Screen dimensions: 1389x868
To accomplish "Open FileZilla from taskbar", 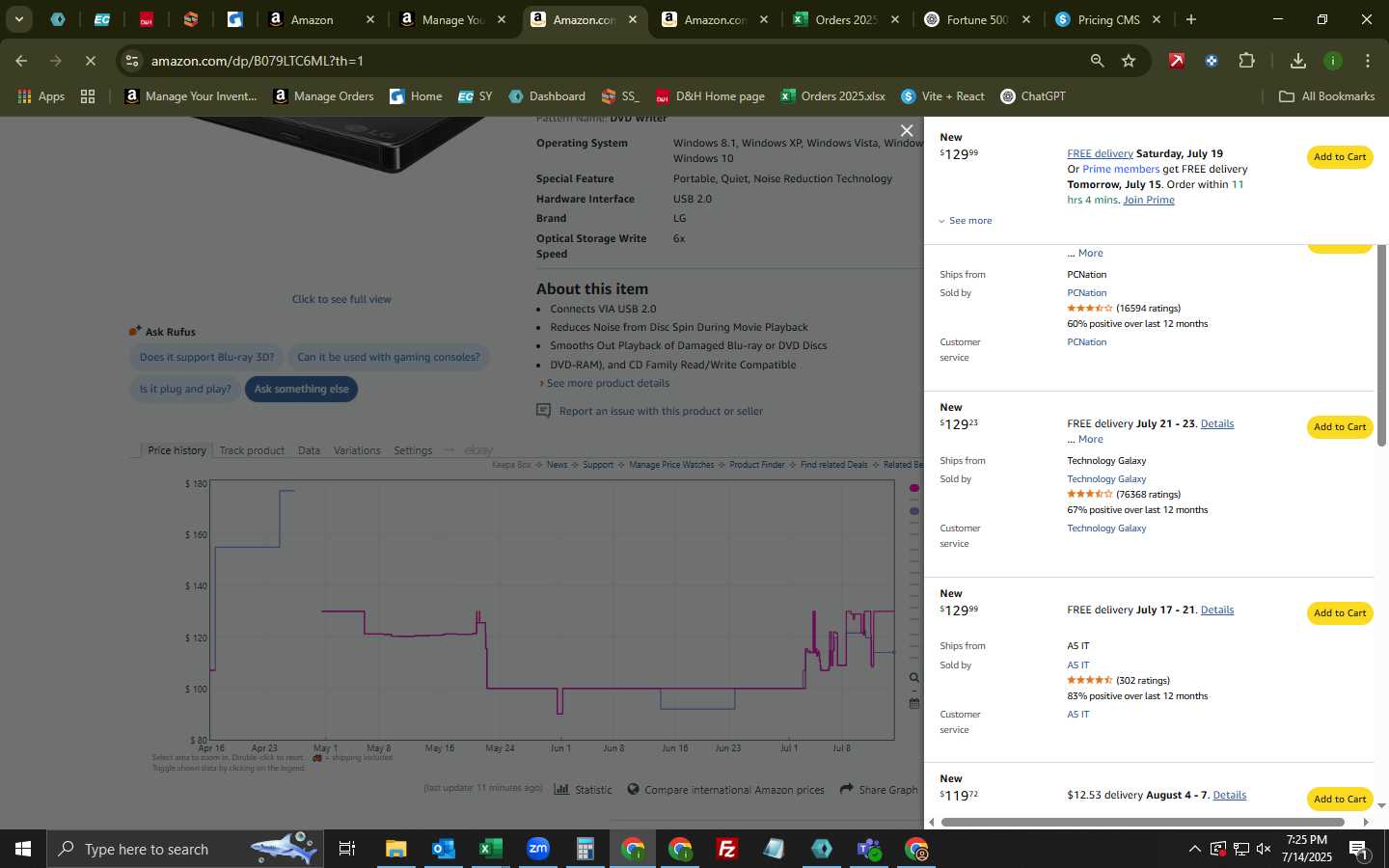I will pyautogui.click(x=726, y=849).
